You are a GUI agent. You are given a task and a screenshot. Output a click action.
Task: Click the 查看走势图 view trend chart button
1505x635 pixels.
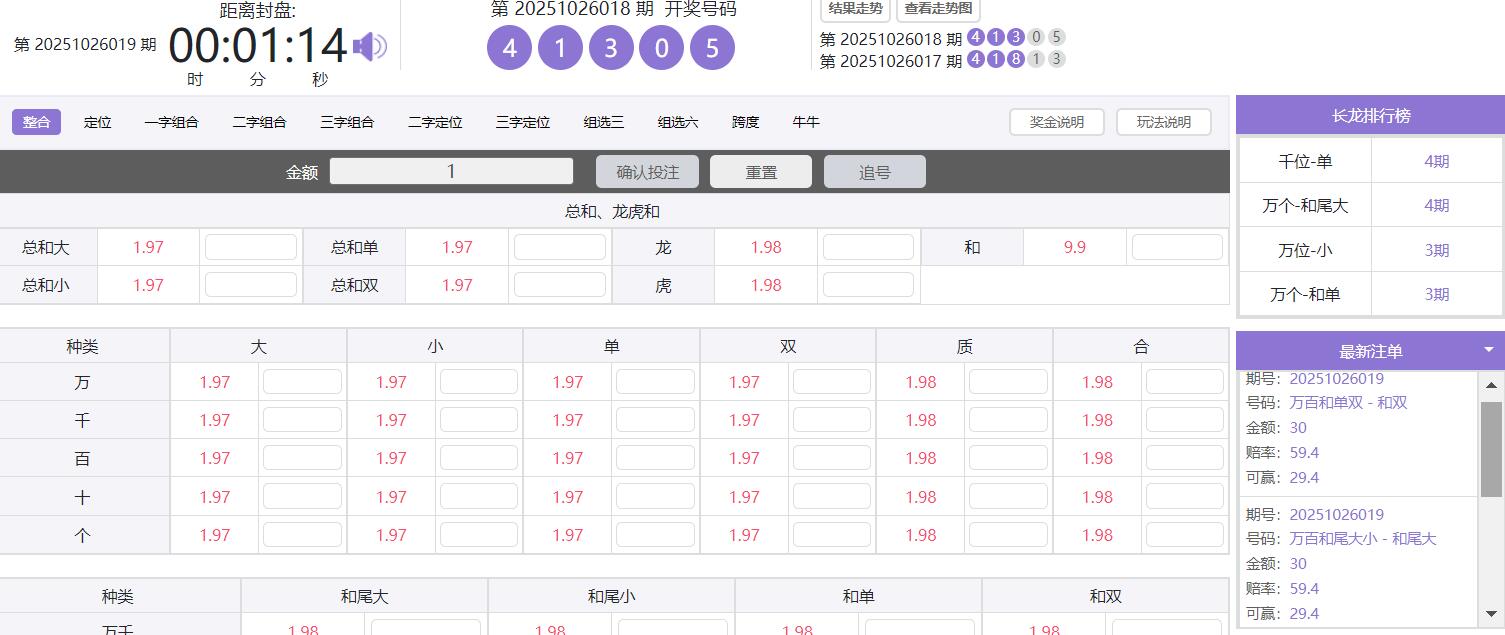(936, 10)
